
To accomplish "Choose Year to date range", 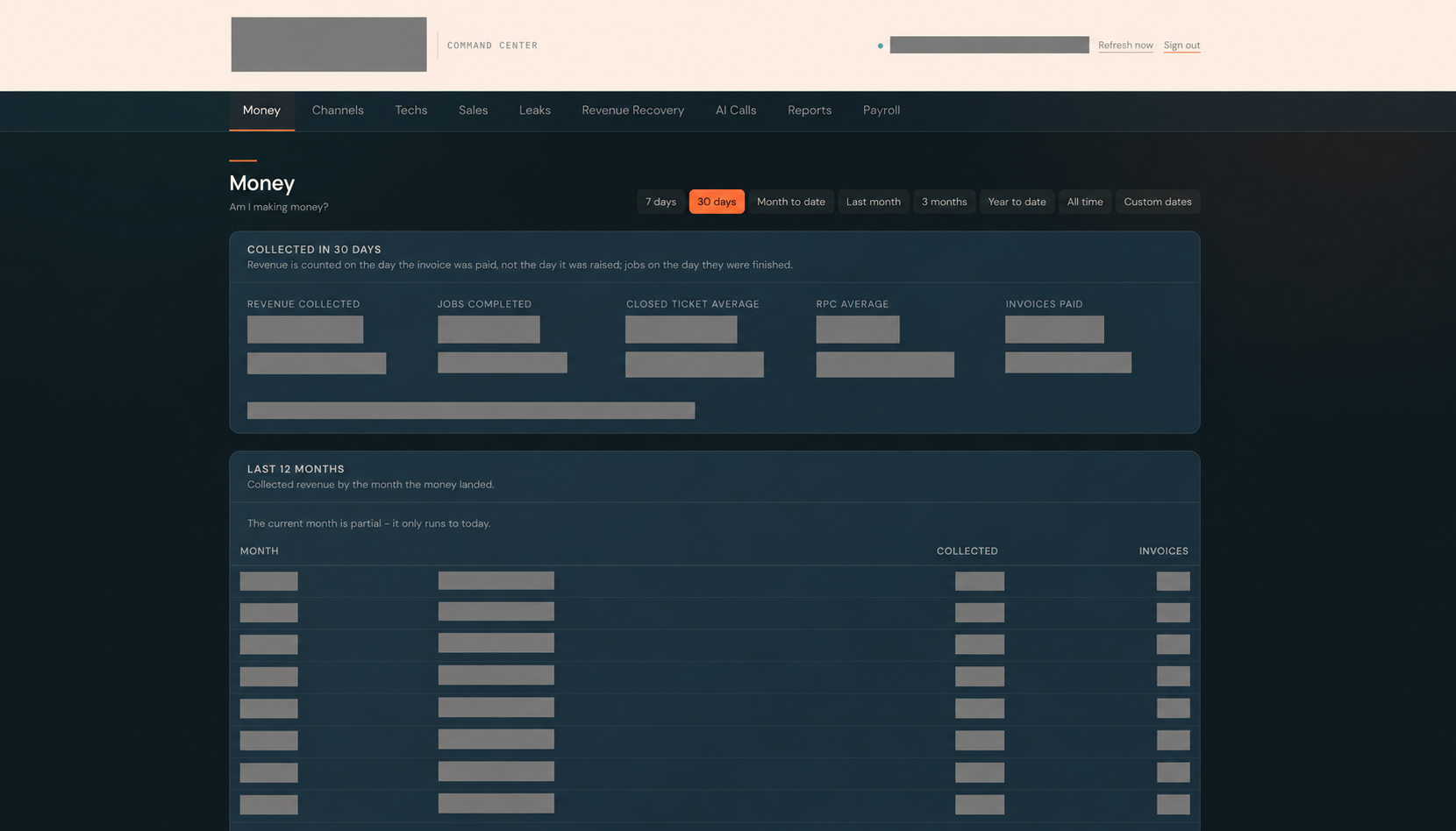I will coord(1017,202).
